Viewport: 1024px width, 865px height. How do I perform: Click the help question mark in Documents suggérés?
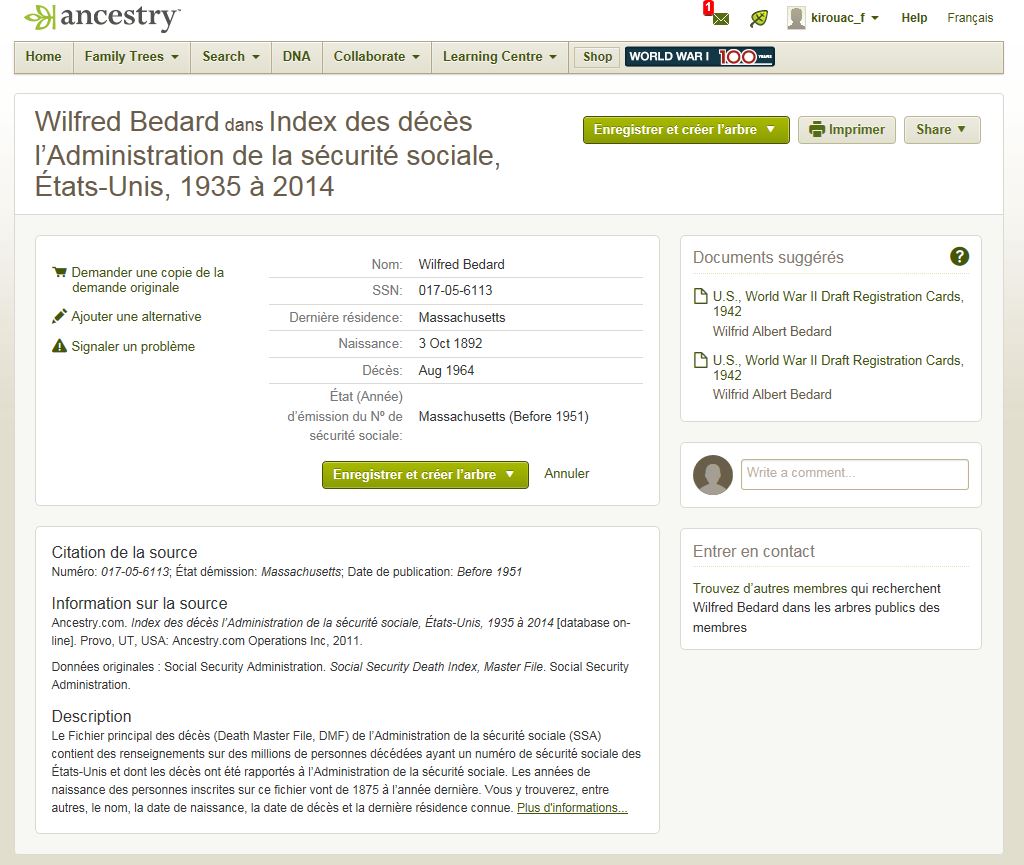[959, 257]
